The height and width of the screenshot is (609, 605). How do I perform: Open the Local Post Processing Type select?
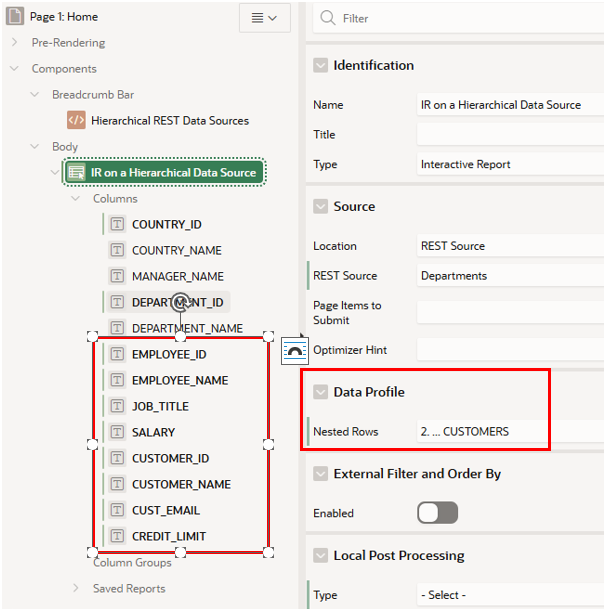point(510,595)
